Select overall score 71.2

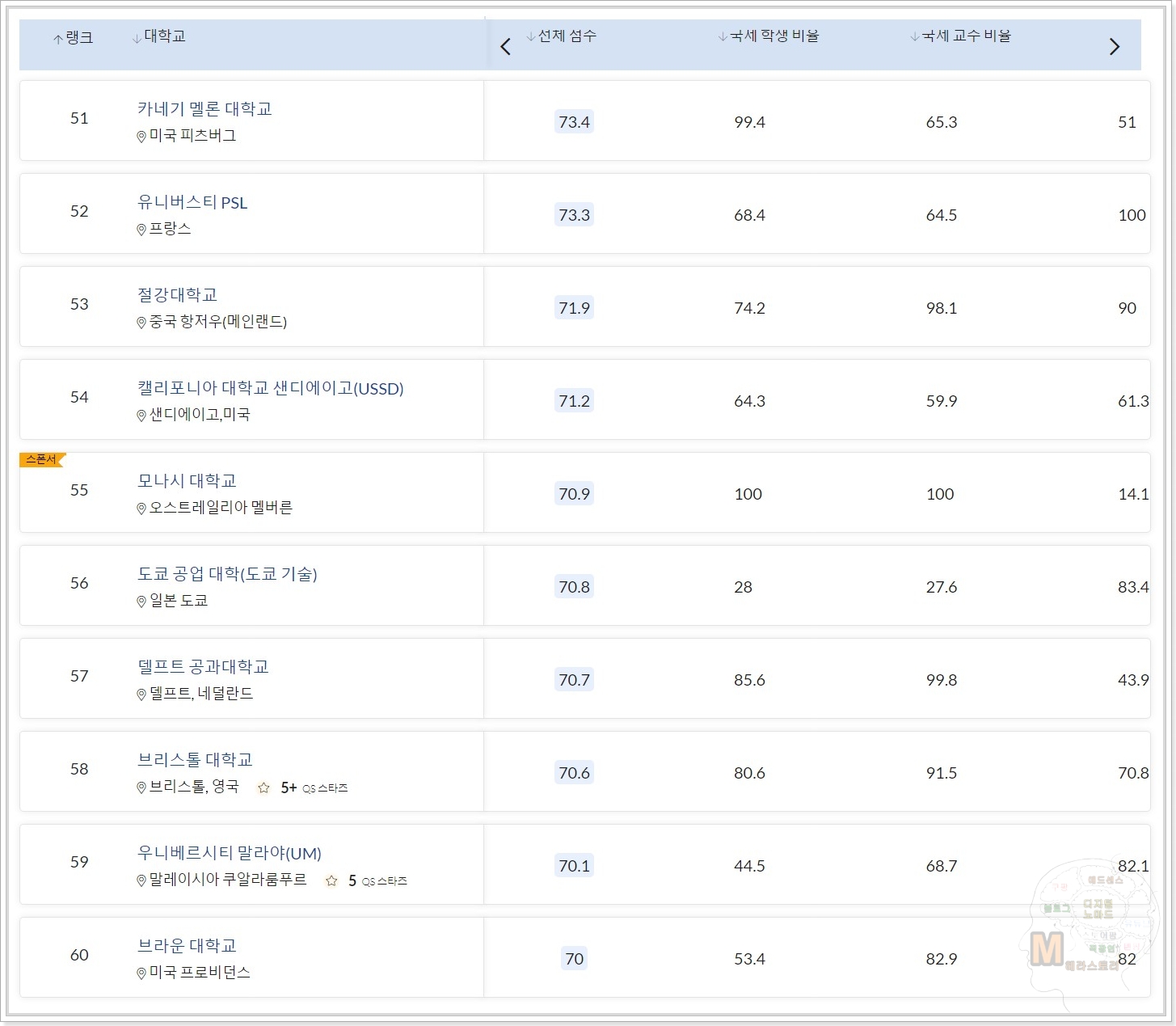pyautogui.click(x=574, y=401)
